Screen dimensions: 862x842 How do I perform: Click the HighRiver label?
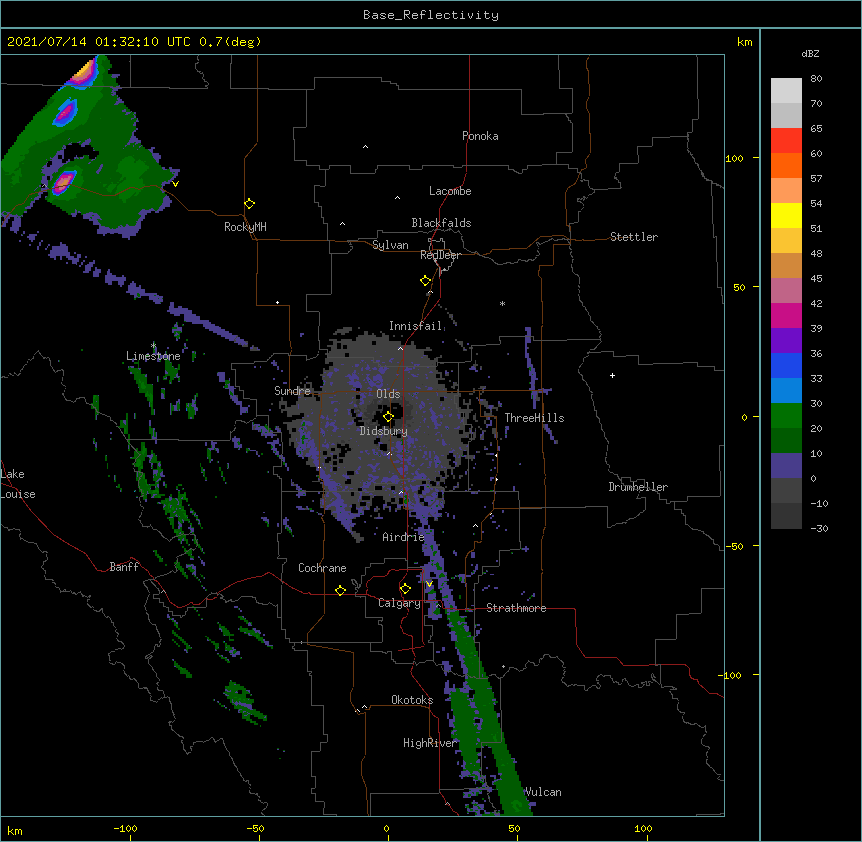[429, 743]
